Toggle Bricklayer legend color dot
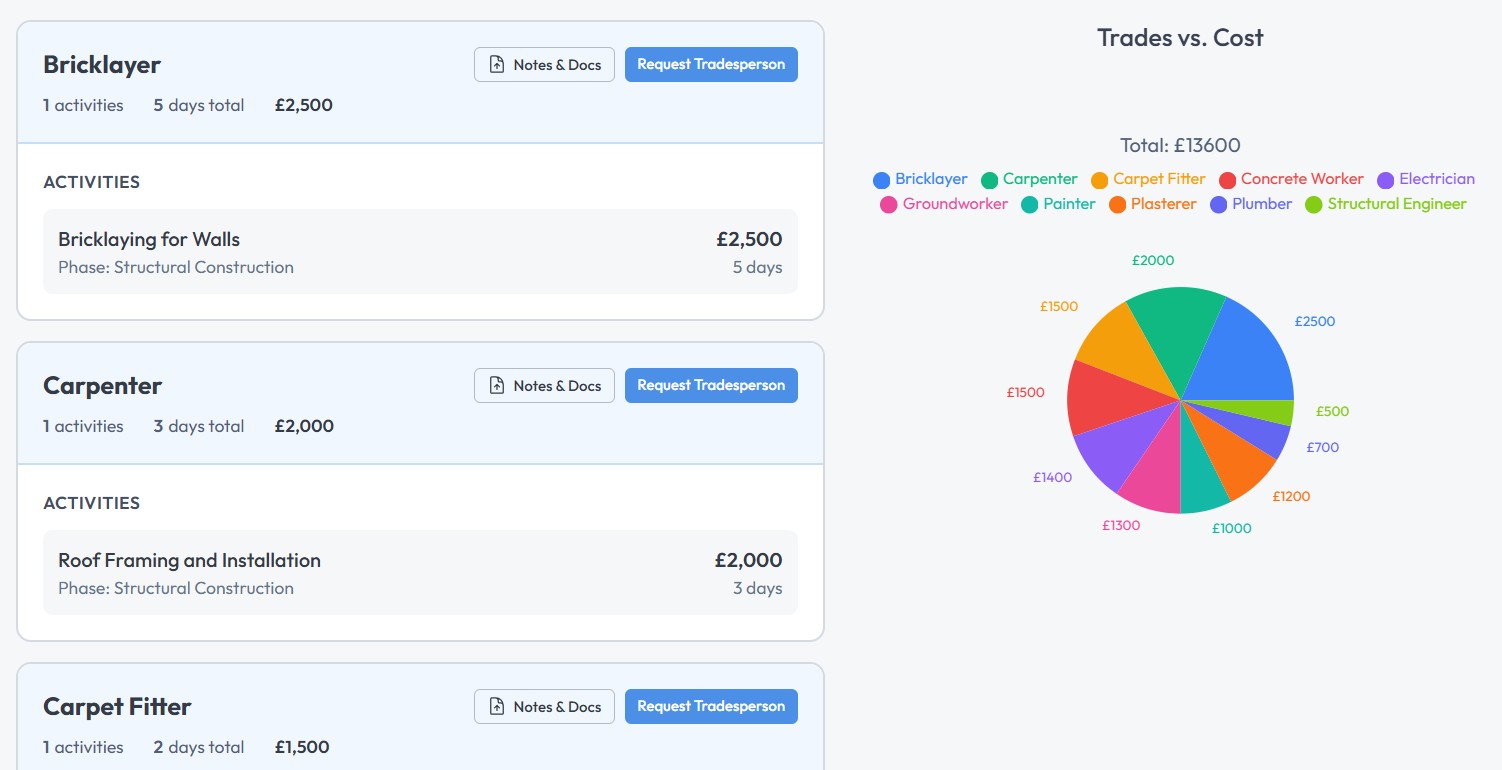This screenshot has width=1502, height=770. 881,180
